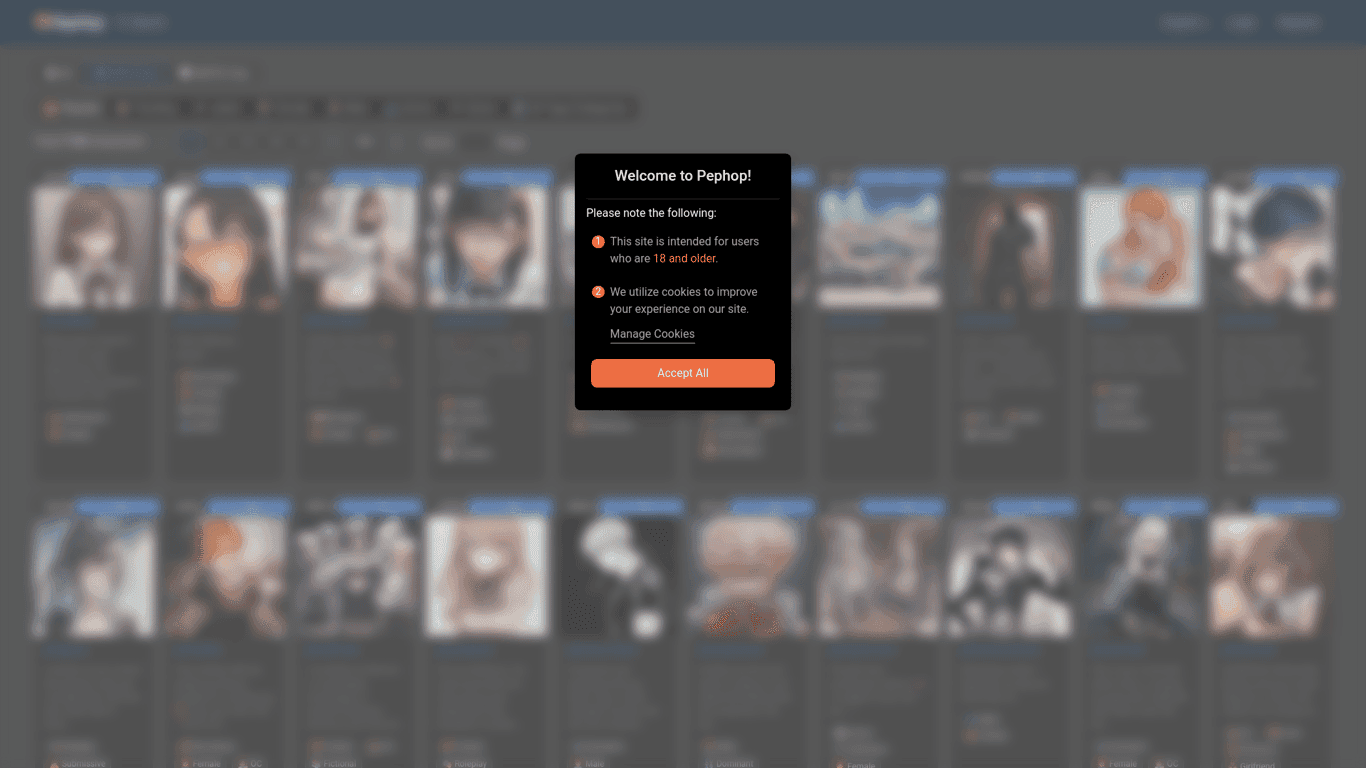Select the blue highlighted tab below the header
This screenshot has width=1366, height=768.
(125, 73)
